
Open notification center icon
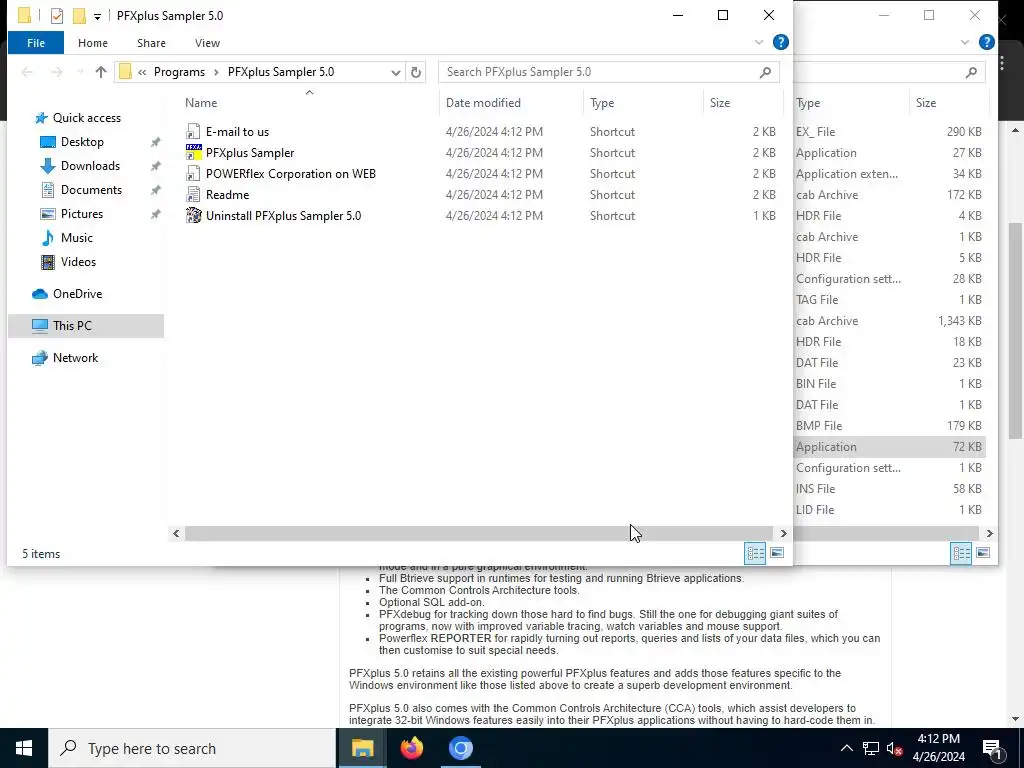point(992,748)
